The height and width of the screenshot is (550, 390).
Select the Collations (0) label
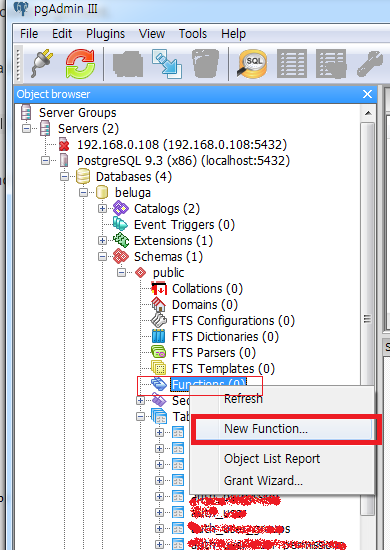207,289
